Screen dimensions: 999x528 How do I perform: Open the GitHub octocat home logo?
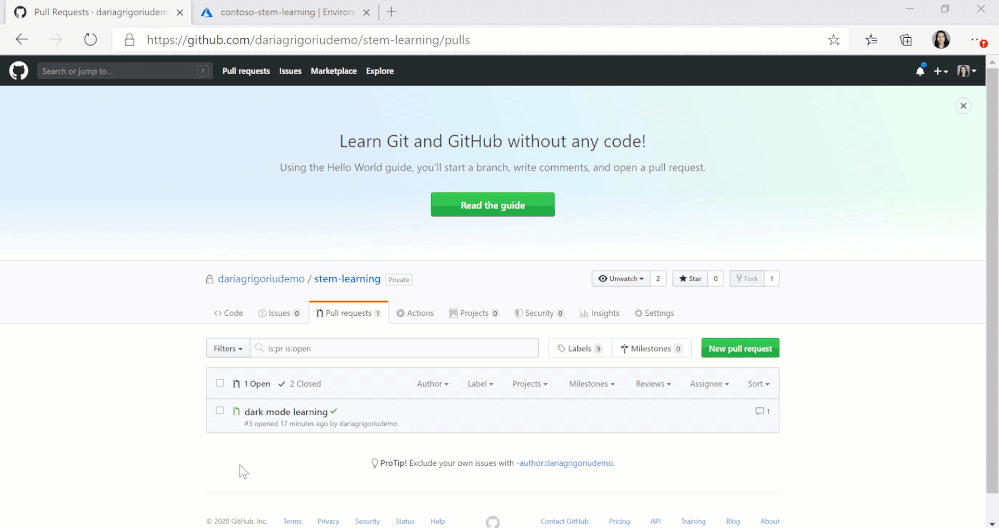(x=19, y=71)
